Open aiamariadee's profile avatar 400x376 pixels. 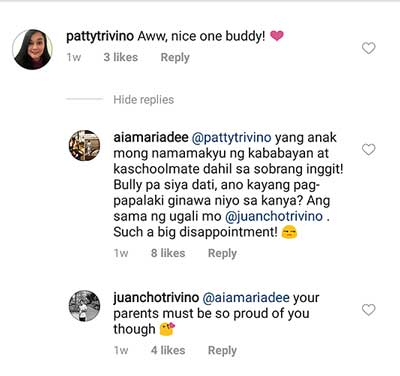click(x=84, y=146)
